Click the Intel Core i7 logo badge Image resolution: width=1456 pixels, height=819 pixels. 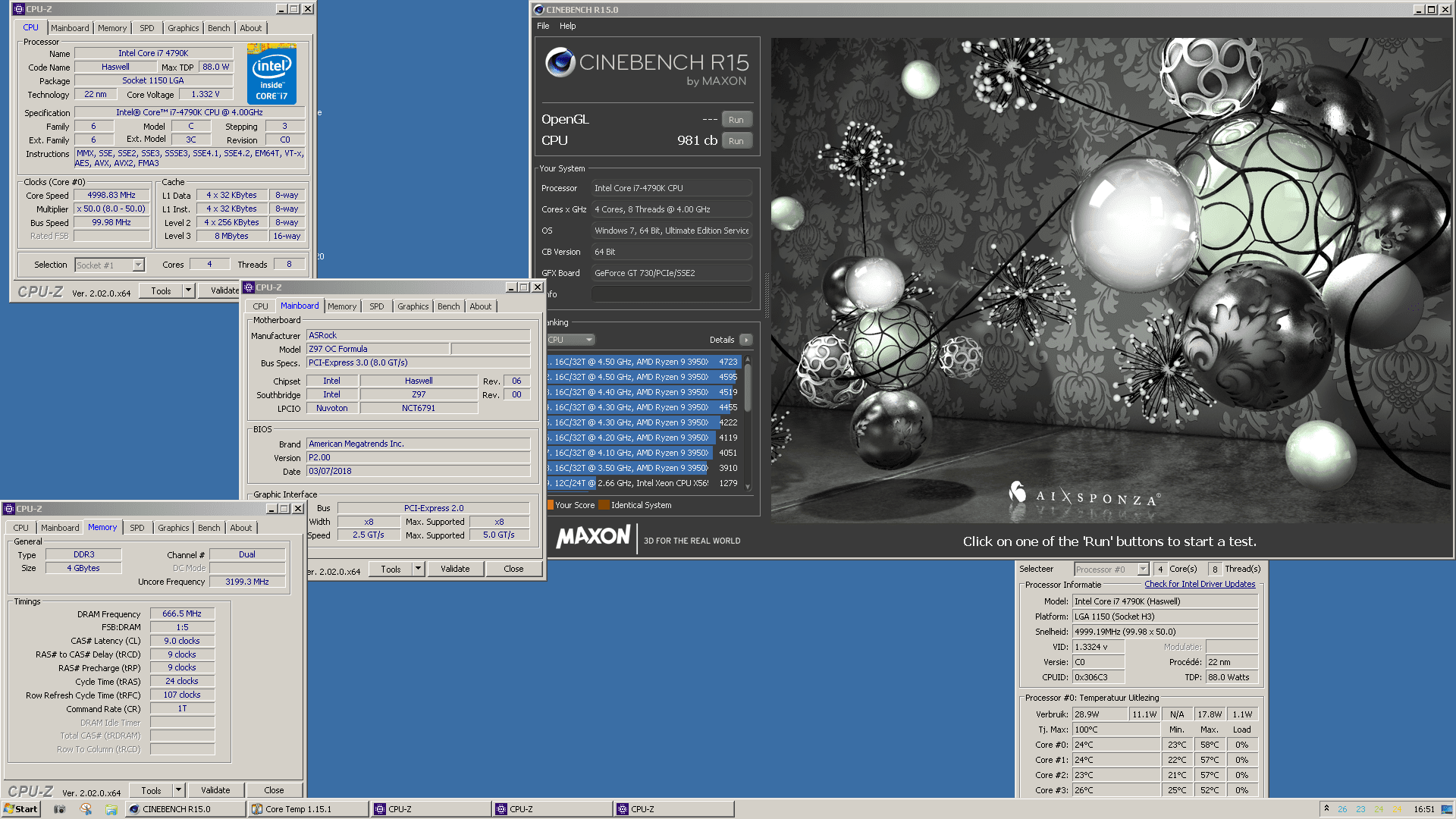click(271, 74)
